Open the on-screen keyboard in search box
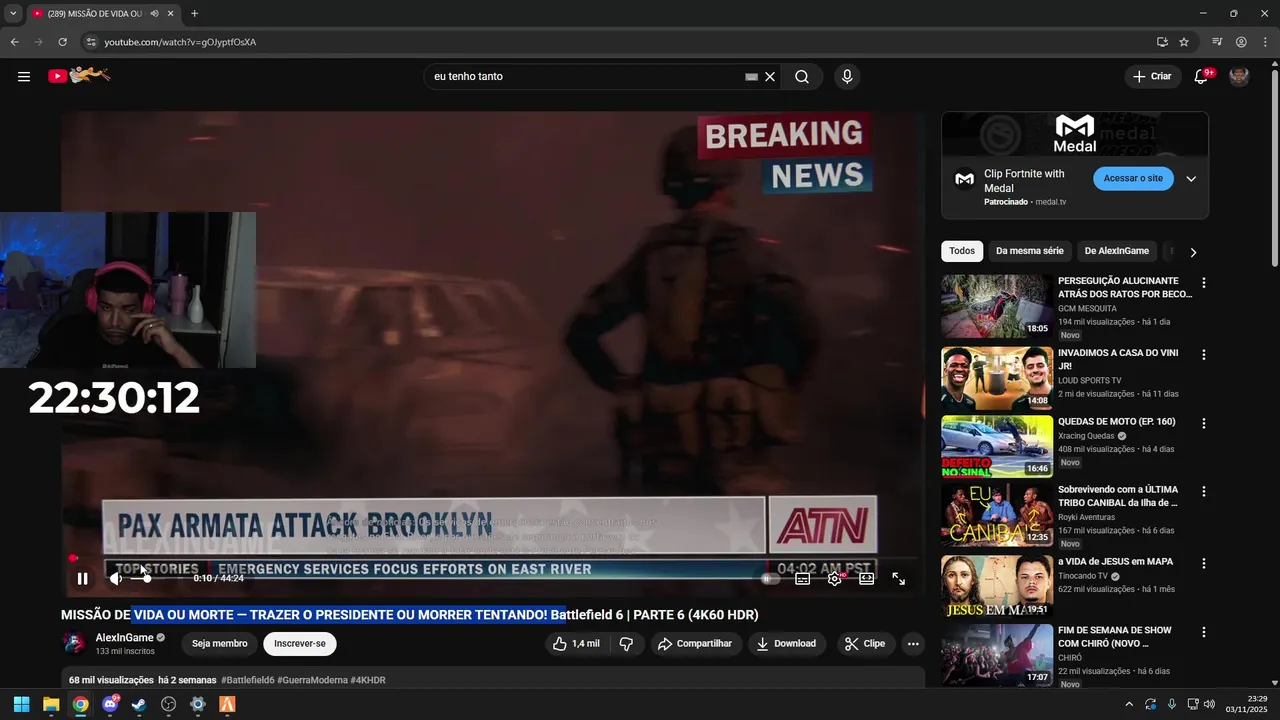Image resolution: width=1280 pixels, height=720 pixels. [x=751, y=77]
